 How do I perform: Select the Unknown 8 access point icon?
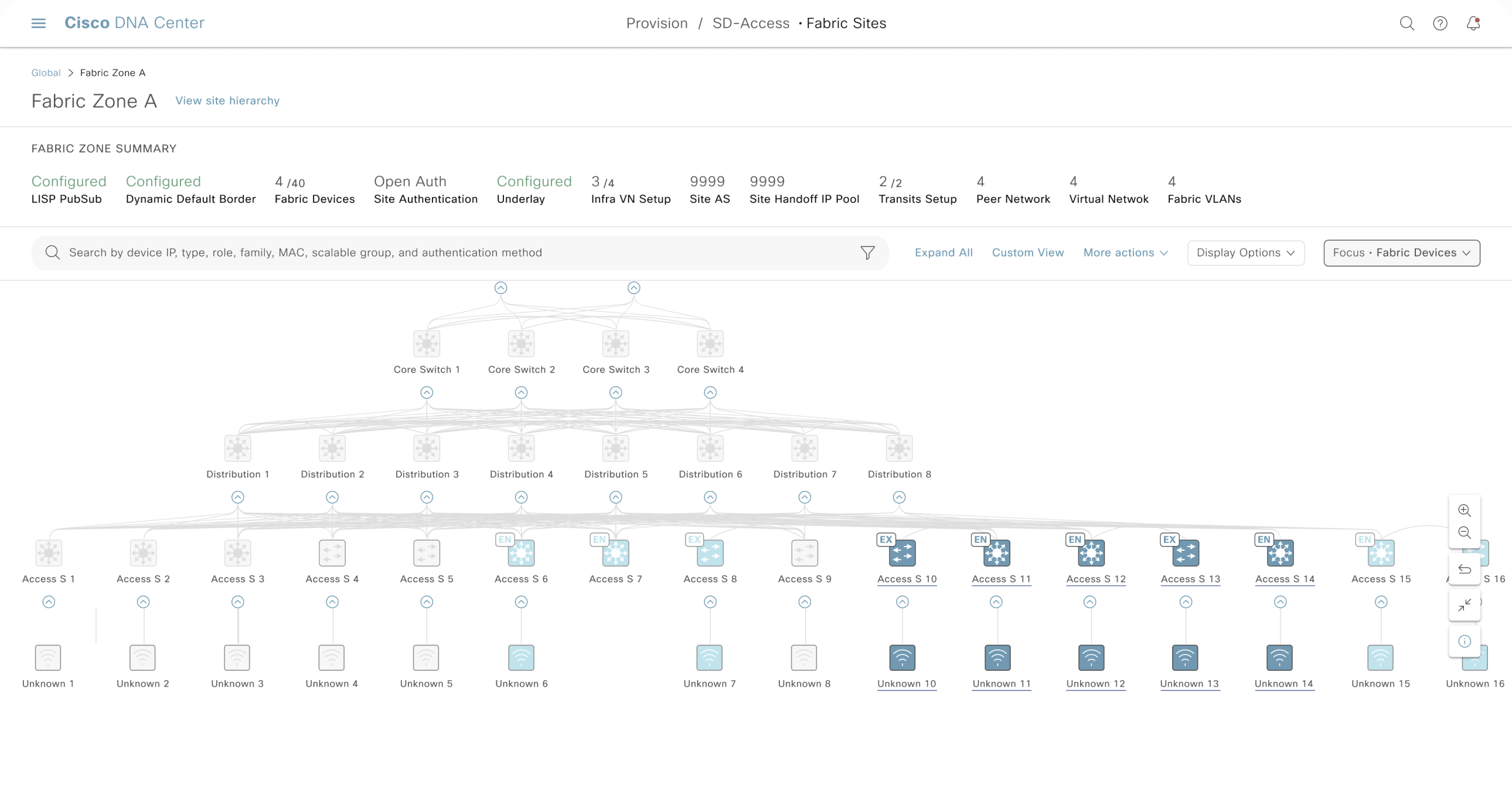coord(804,658)
